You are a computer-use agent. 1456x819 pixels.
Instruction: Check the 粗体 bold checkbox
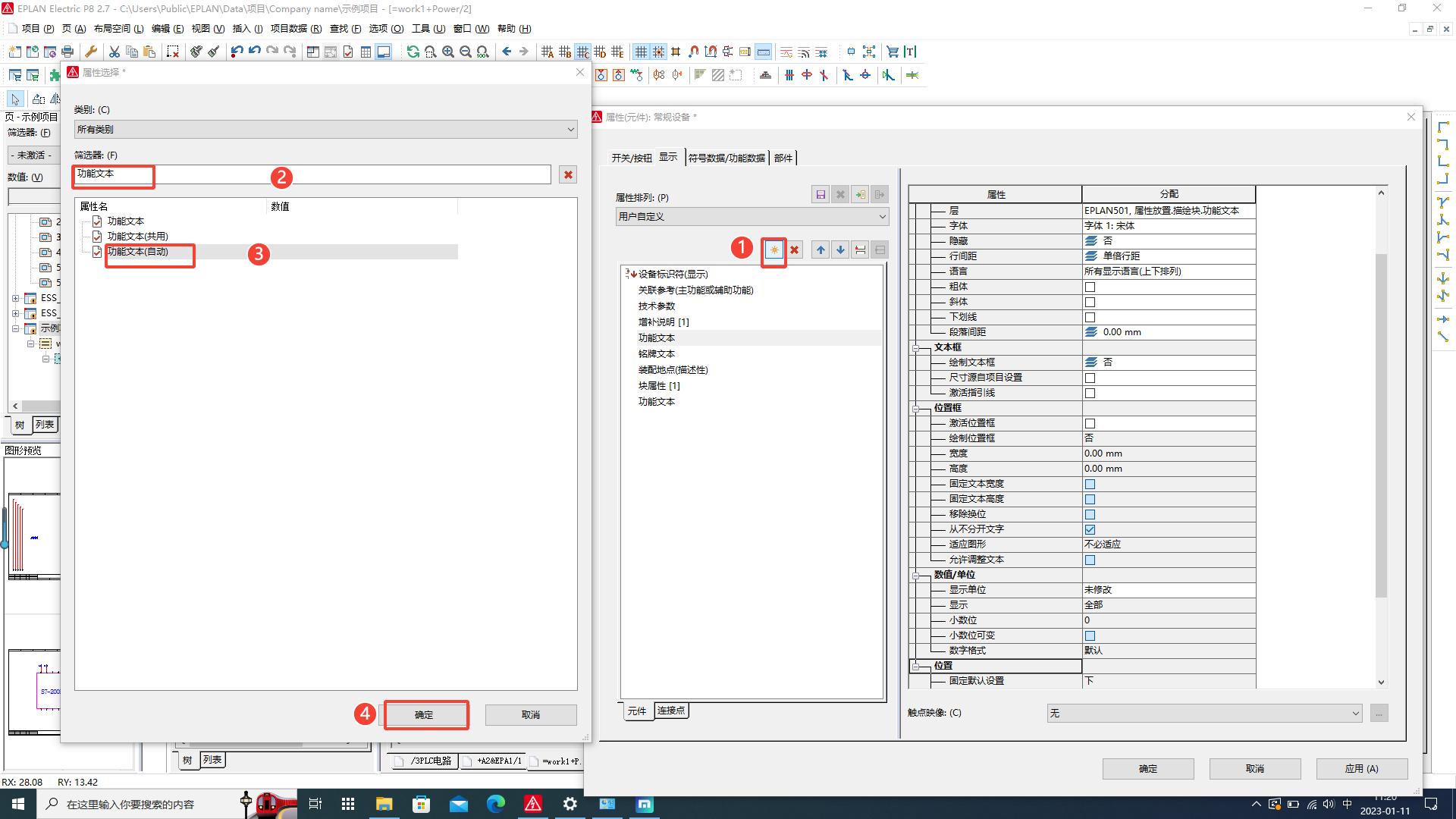[x=1090, y=287]
